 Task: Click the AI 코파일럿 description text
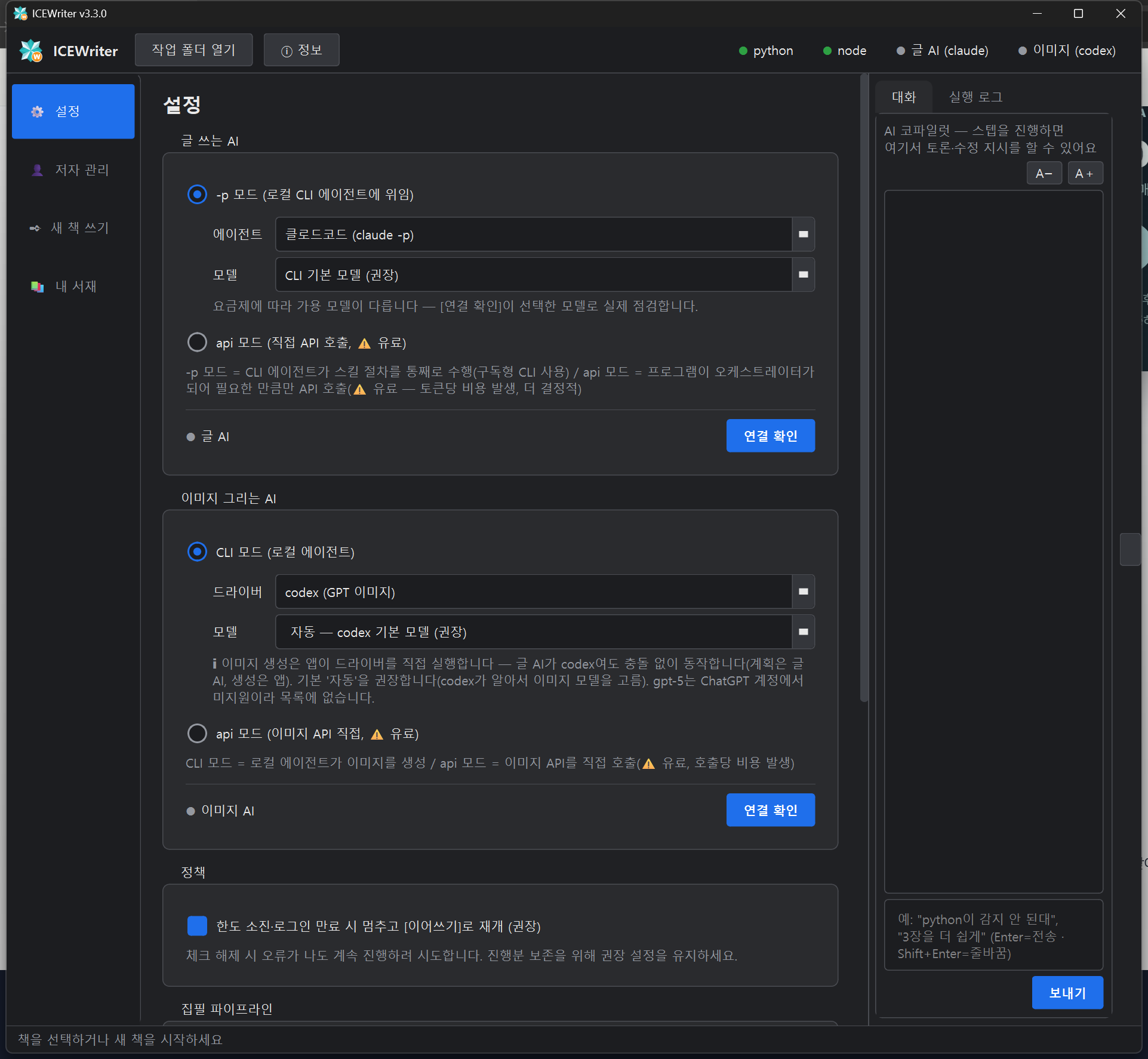[x=990, y=139]
